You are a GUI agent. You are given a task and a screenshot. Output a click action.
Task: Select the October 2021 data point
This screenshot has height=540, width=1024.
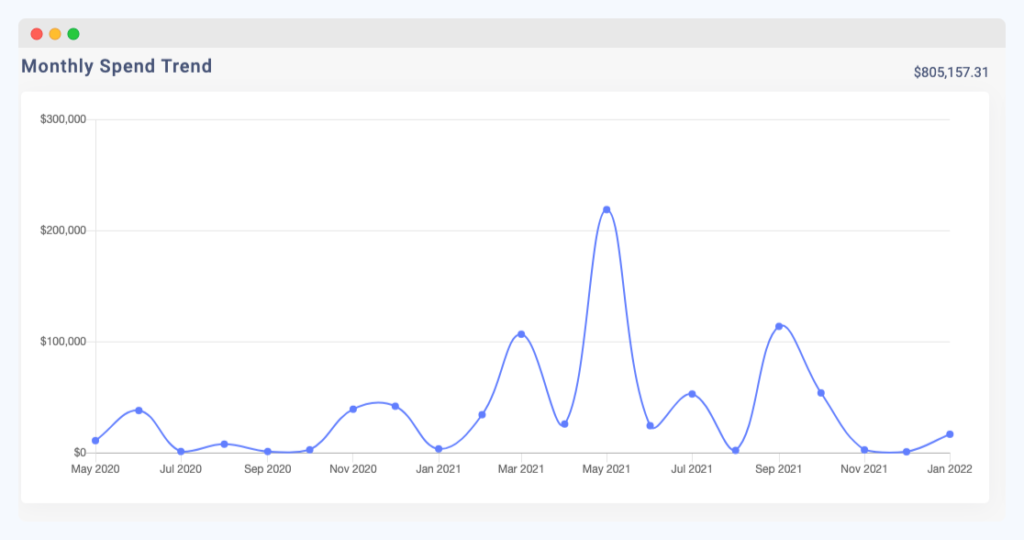(821, 393)
